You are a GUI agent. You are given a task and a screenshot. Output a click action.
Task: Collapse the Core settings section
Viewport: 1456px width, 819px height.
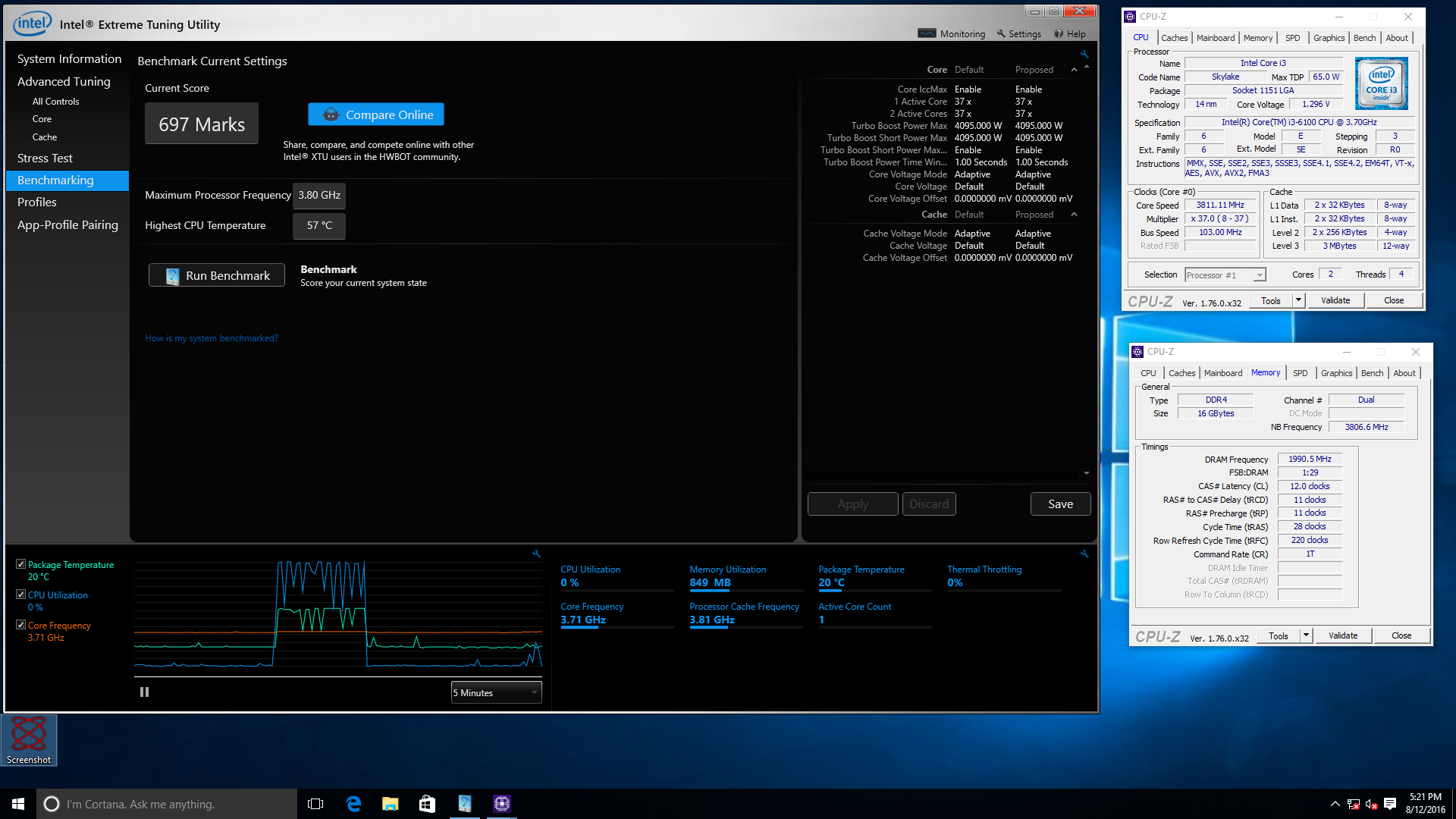[1074, 70]
